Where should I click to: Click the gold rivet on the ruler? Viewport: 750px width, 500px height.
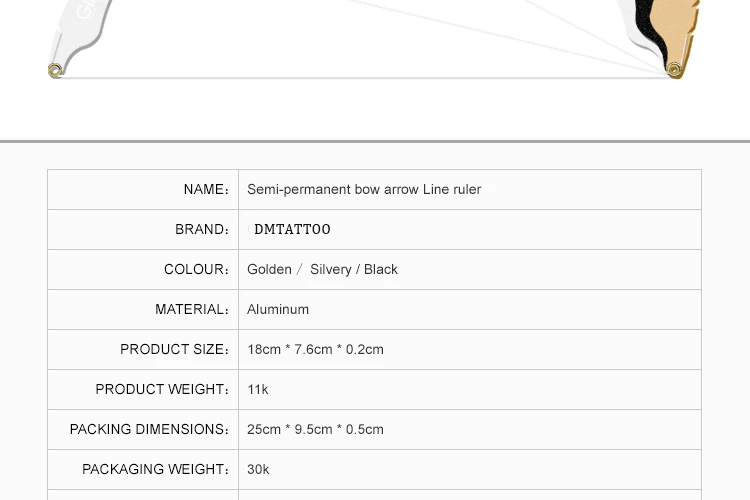pos(675,70)
